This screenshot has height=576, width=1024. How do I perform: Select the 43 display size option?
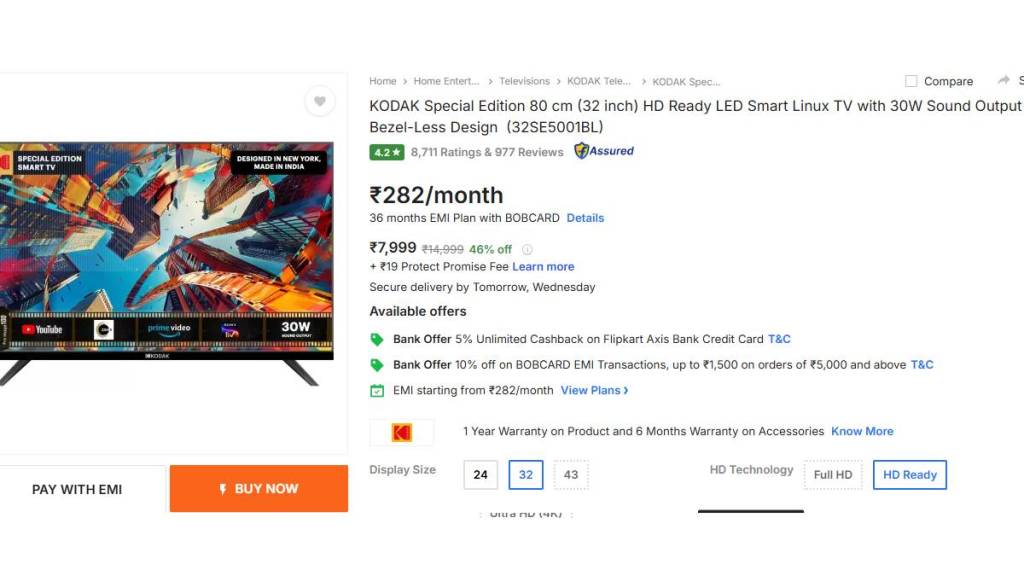pyautogui.click(x=571, y=475)
